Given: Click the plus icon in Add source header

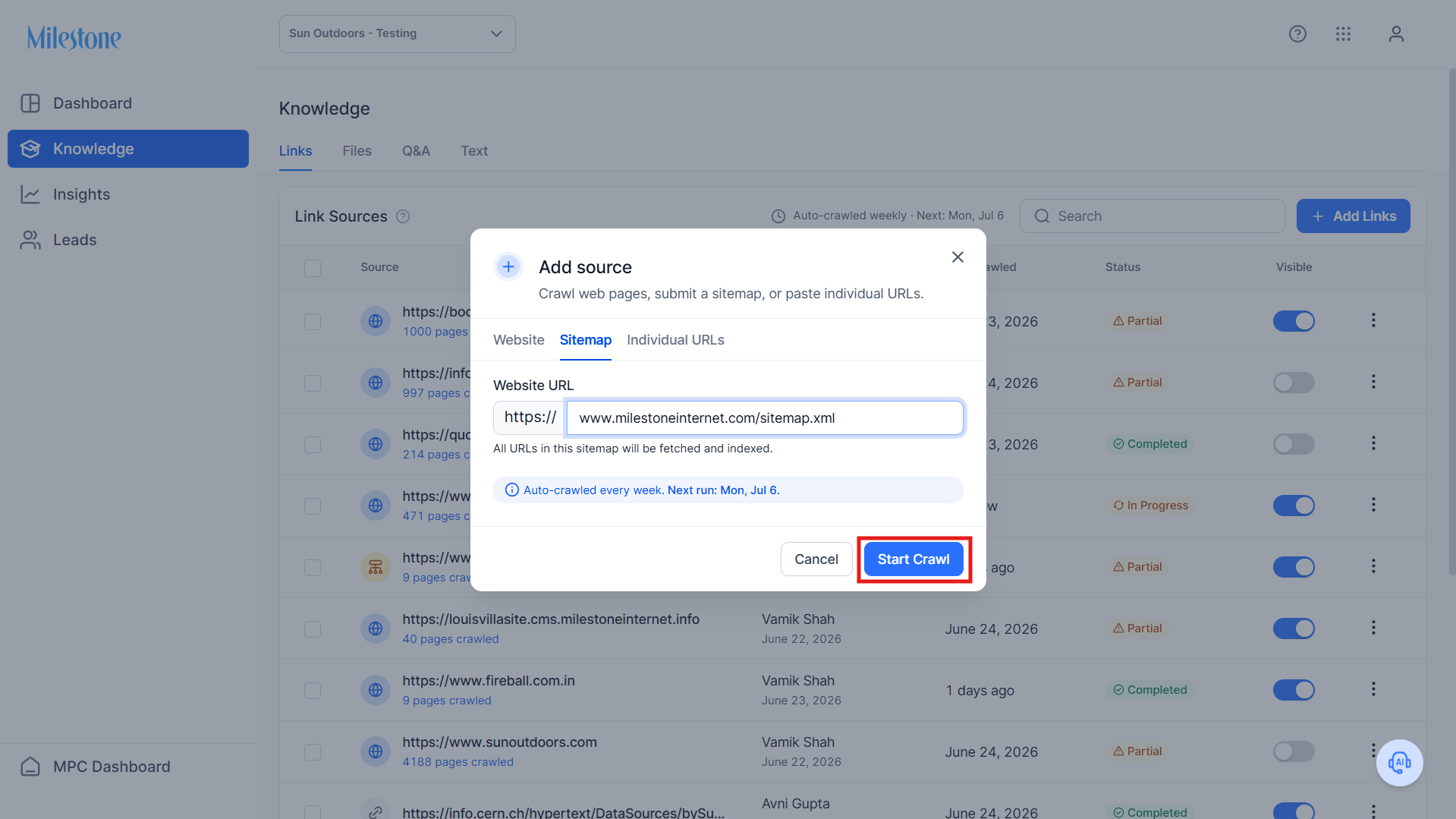Looking at the screenshot, I should [508, 266].
